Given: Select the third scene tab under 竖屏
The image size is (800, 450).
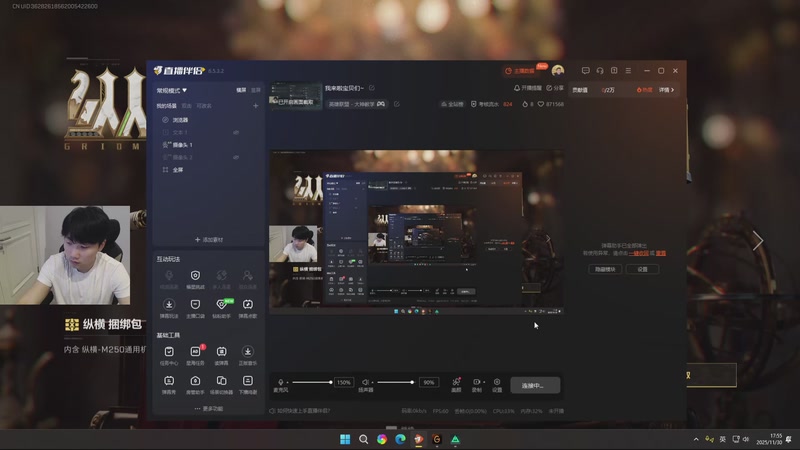Looking at the screenshot, I should click(204, 106).
